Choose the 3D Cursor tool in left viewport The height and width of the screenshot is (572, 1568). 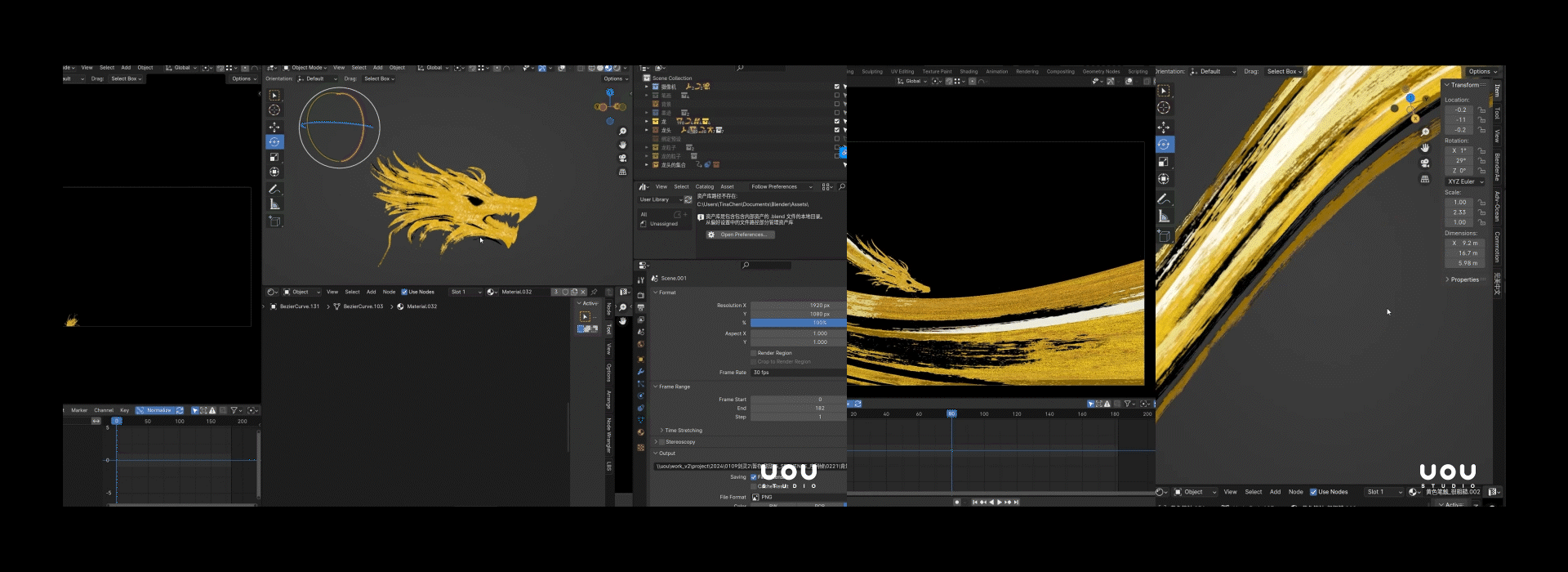pyautogui.click(x=274, y=110)
